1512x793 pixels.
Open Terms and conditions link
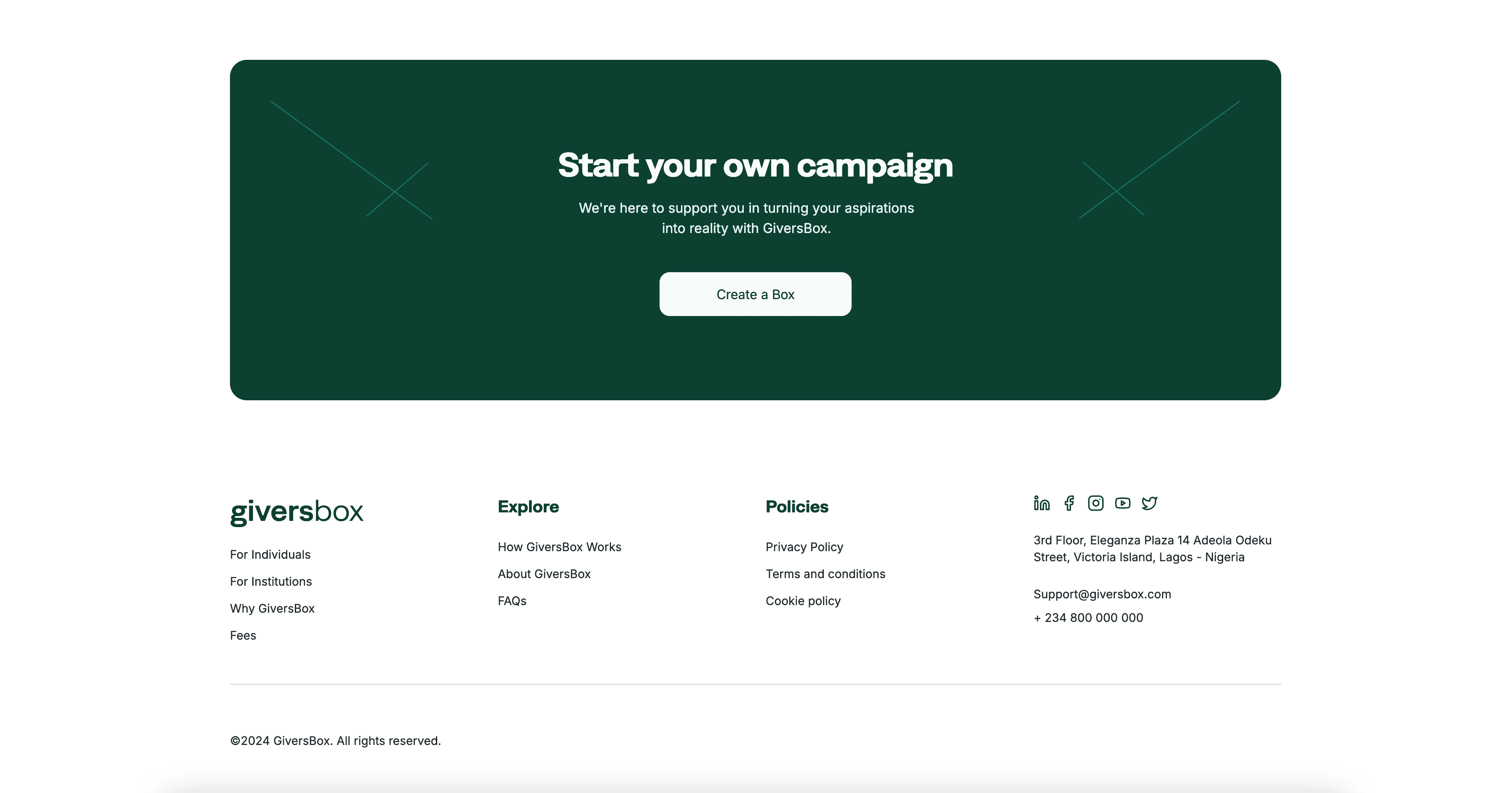[825, 574]
